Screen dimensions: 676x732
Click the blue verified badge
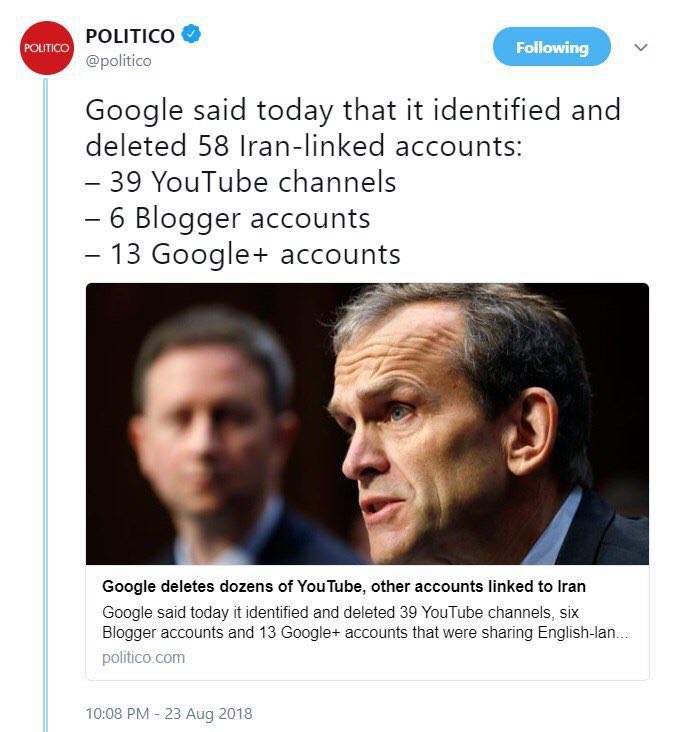[x=191, y=36]
